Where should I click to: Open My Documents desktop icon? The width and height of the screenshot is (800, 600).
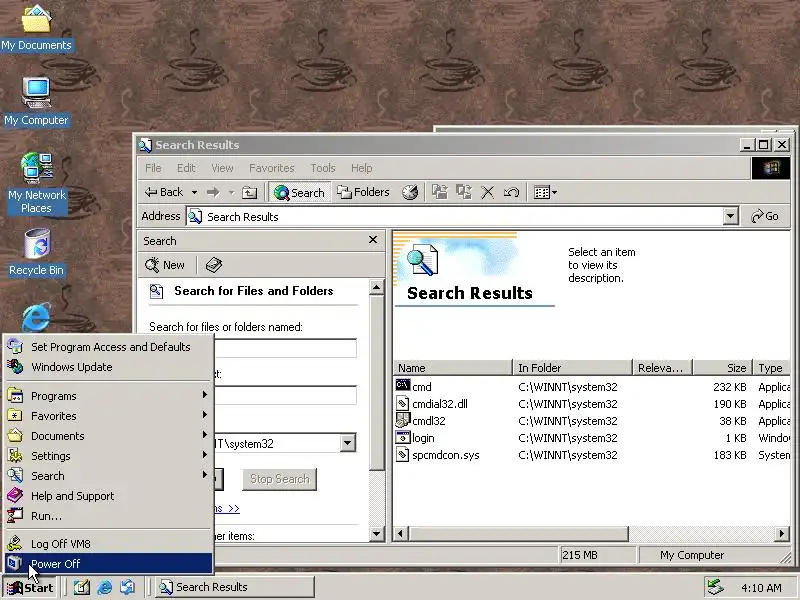36,27
